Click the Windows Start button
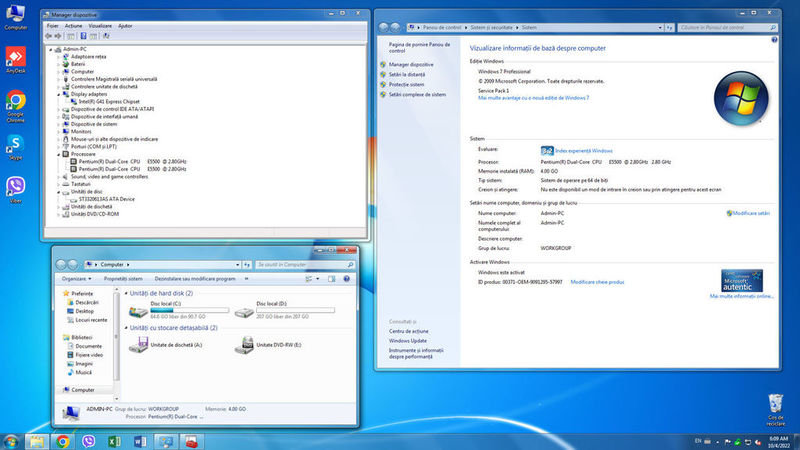Screen dimensions: 800x450 tap(11, 441)
